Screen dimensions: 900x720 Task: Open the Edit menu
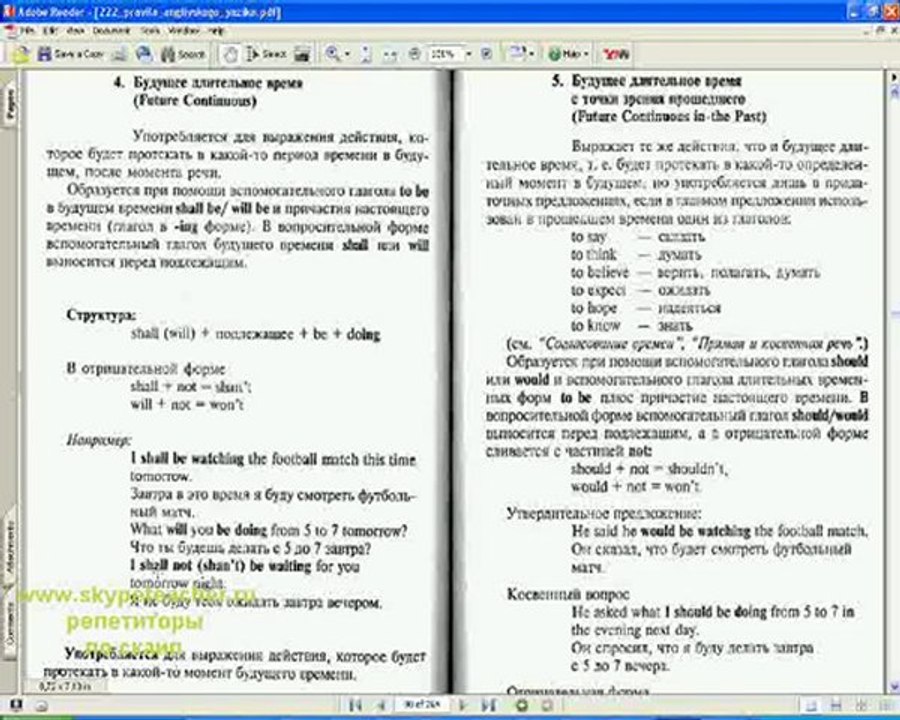coord(50,31)
